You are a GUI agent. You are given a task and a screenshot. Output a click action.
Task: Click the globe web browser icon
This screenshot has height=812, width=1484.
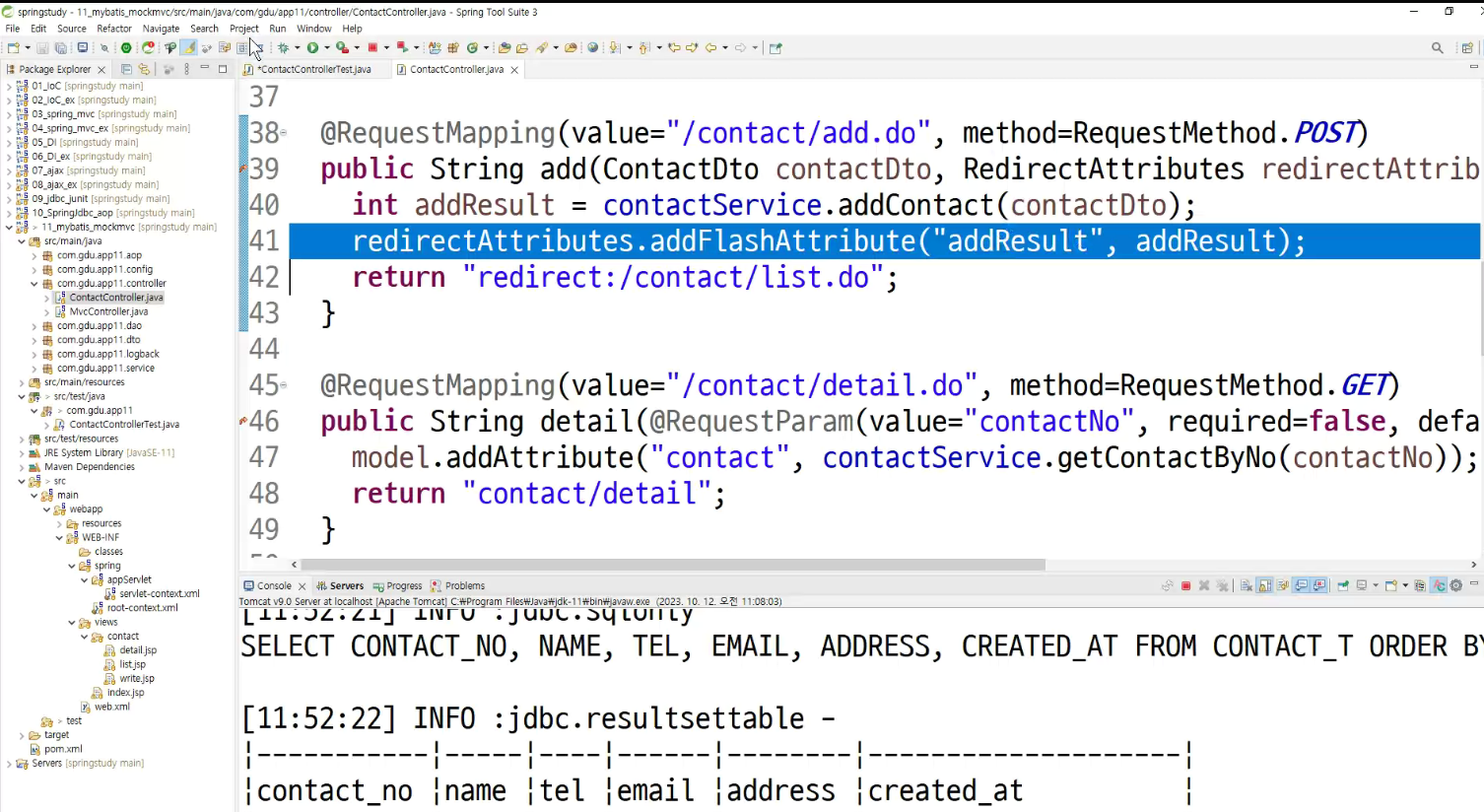tap(592, 47)
